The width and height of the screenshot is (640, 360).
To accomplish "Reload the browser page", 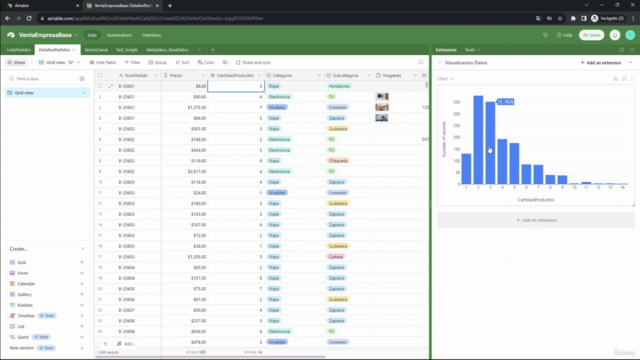I will pos(29,18).
